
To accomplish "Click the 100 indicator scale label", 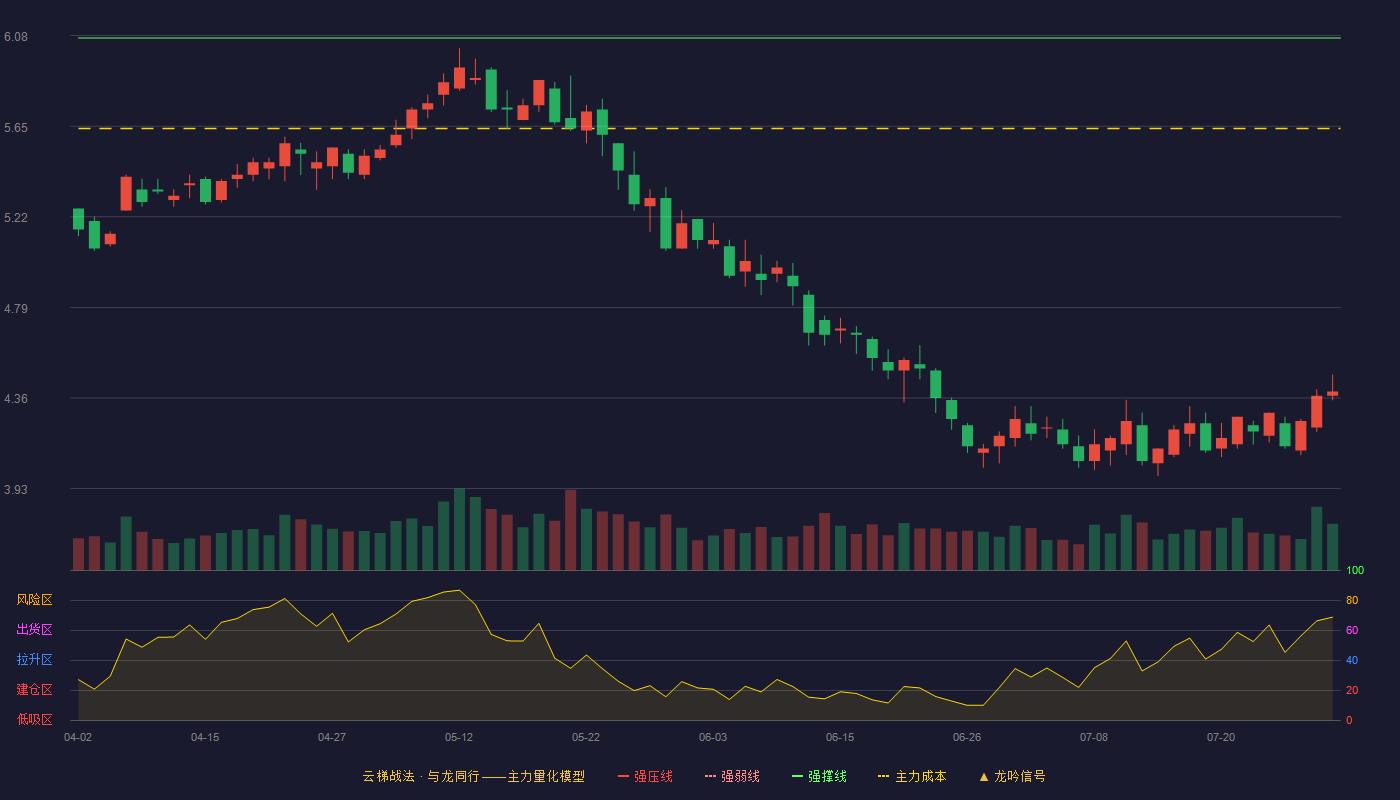I will click(x=1355, y=570).
